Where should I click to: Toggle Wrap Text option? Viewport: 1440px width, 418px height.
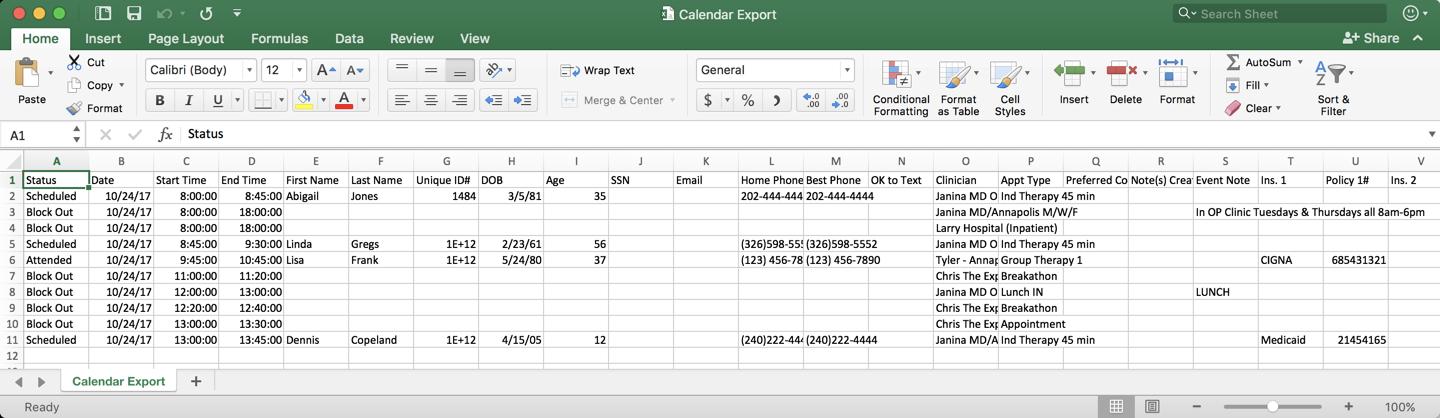[598, 70]
